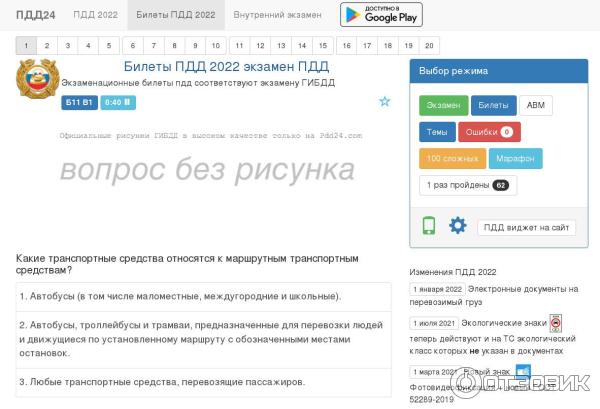This screenshot has height=409, width=600.
Task: Select question number 1
Action: click(x=26, y=46)
